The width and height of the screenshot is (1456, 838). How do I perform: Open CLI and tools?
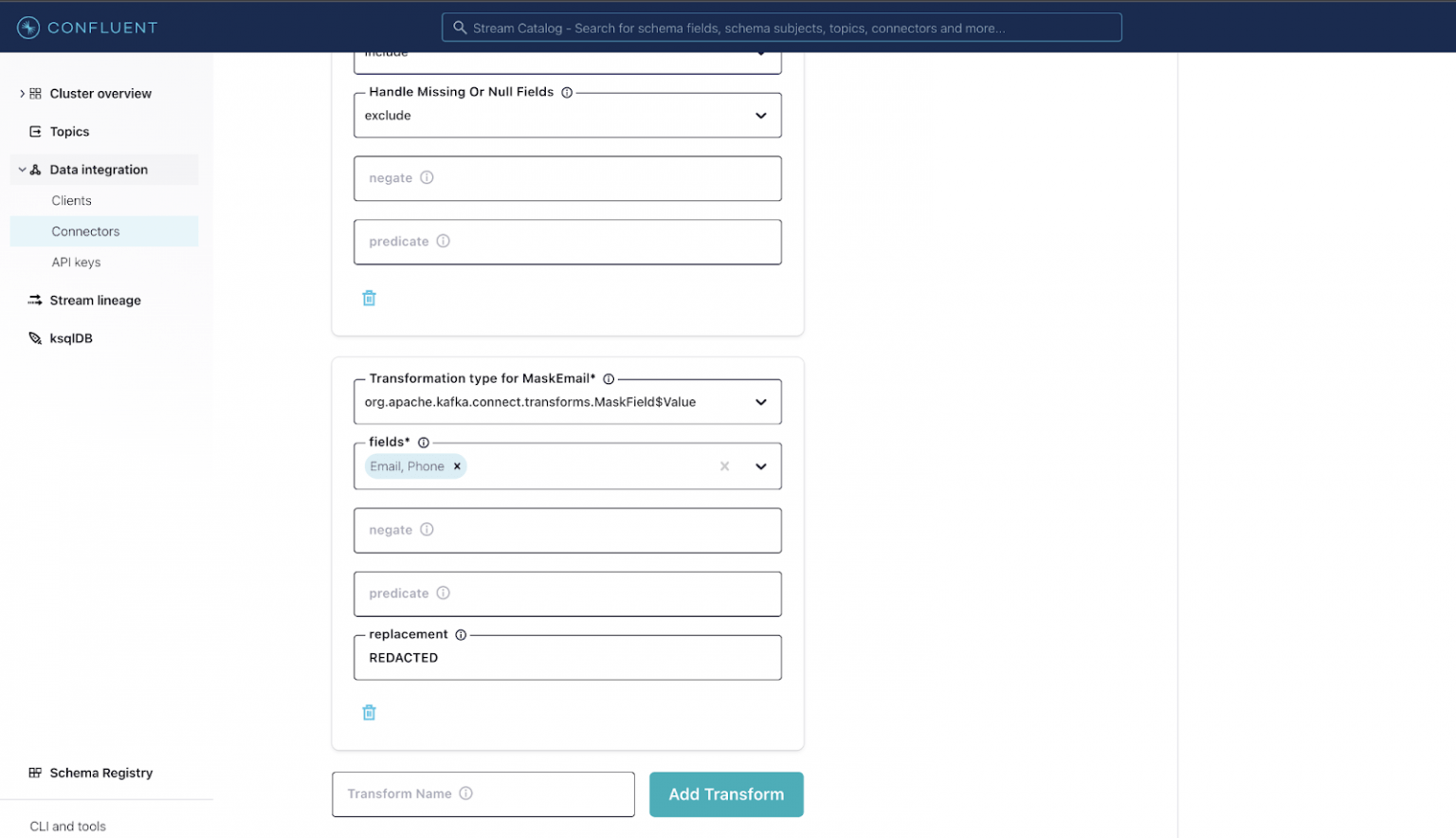point(68,826)
